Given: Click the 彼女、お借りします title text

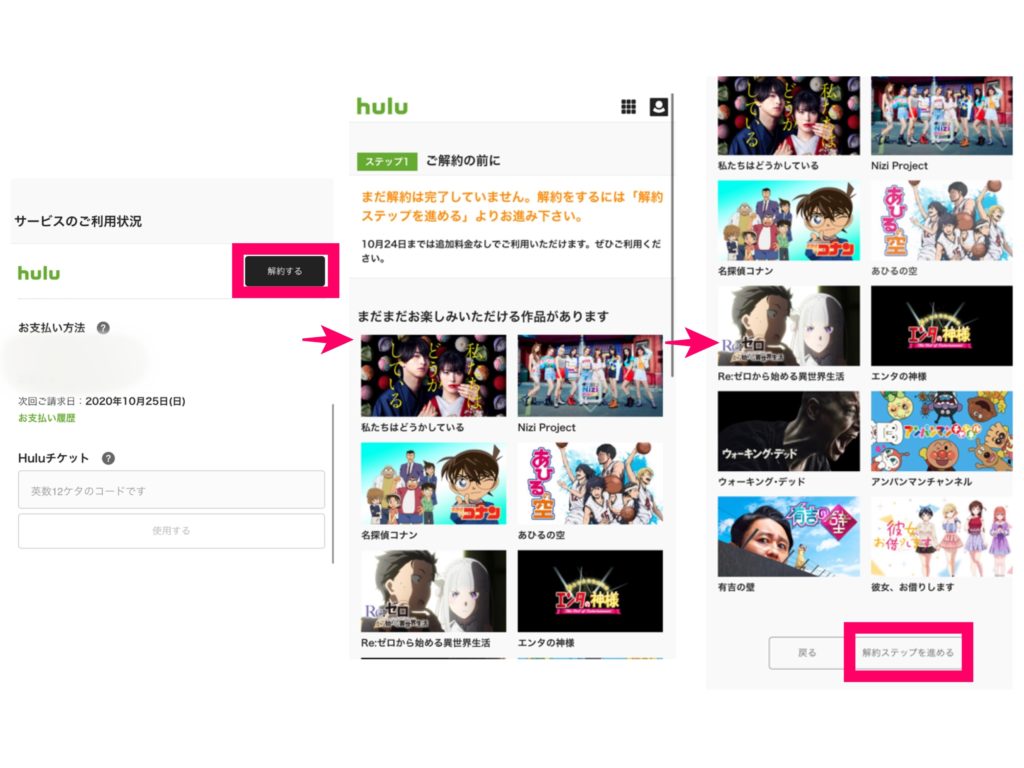Looking at the screenshot, I should point(912,588).
